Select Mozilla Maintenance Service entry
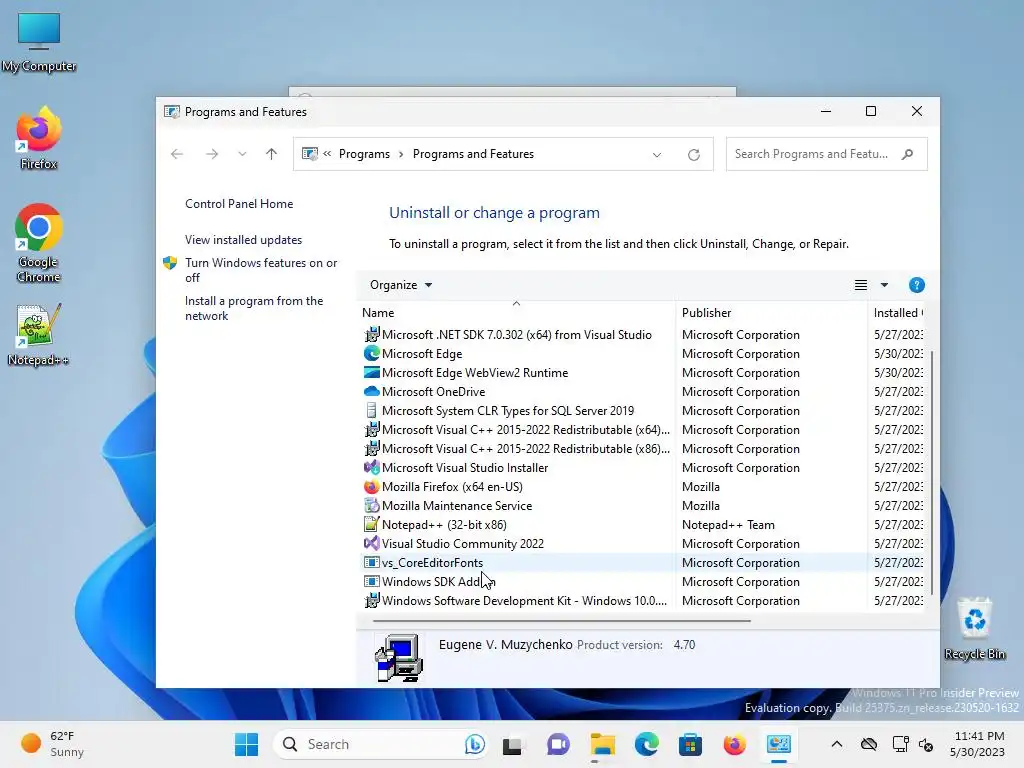Image resolution: width=1024 pixels, height=768 pixels. 643,505
